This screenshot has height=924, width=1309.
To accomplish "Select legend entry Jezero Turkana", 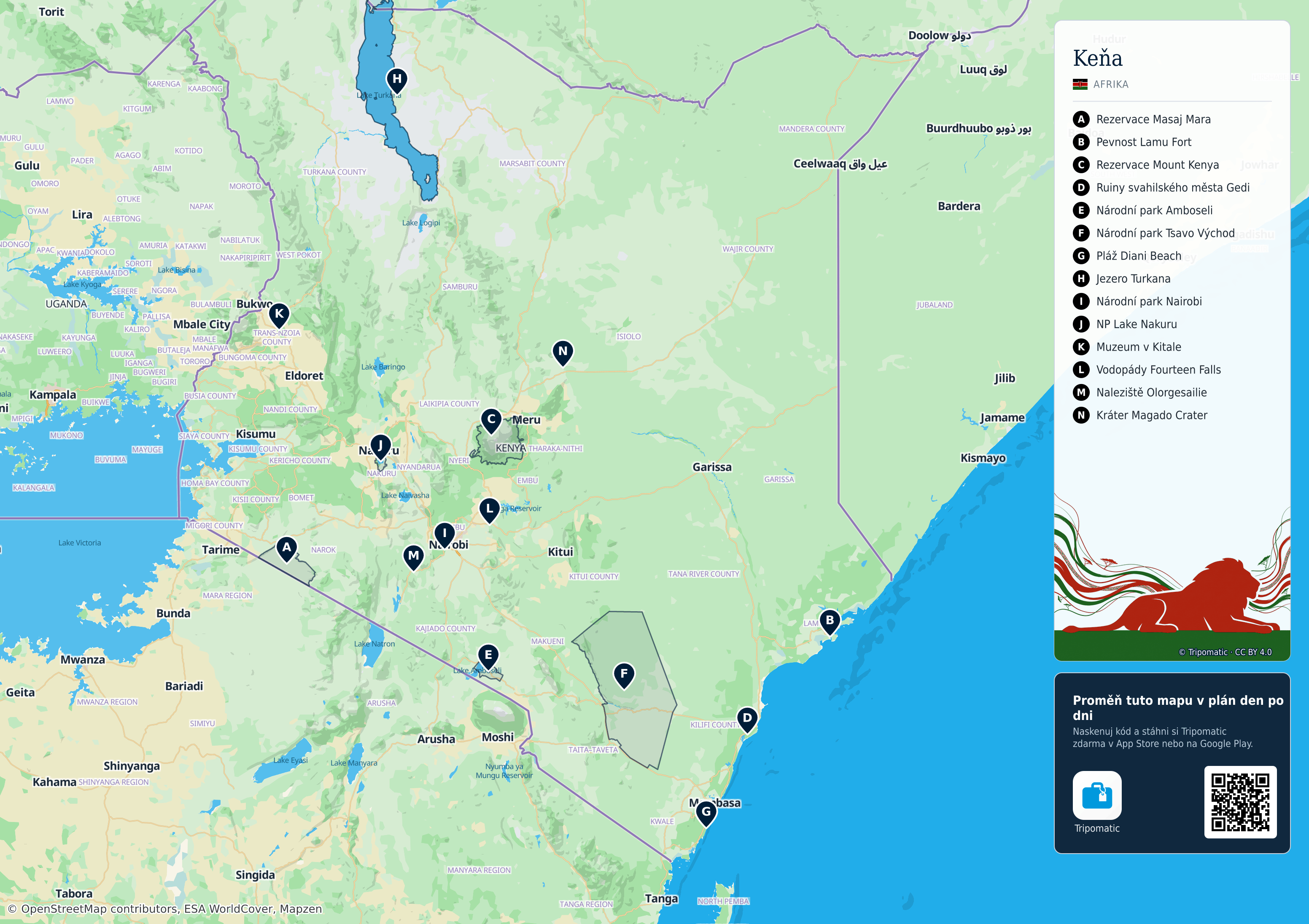I will (1121, 279).
